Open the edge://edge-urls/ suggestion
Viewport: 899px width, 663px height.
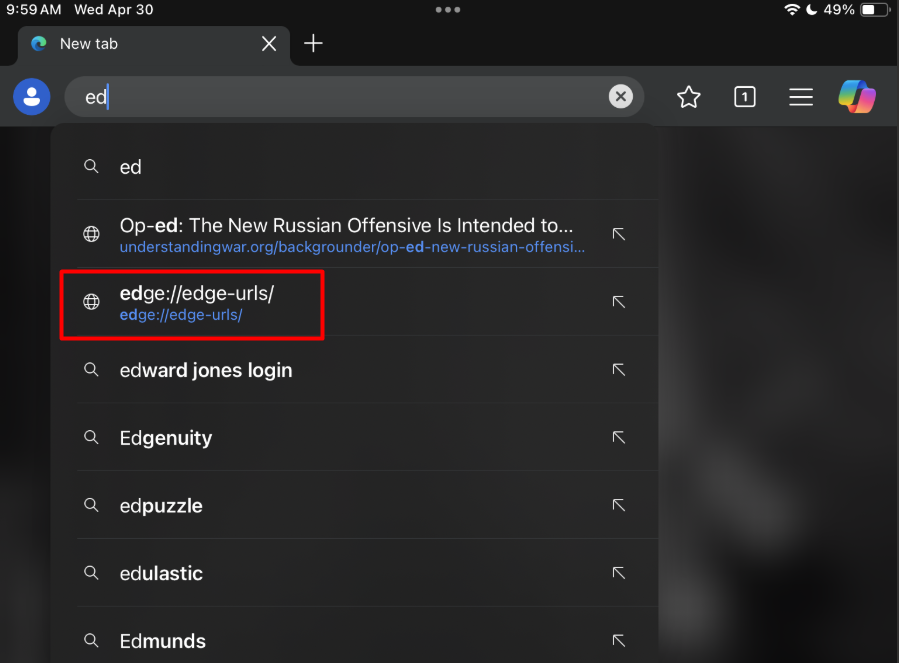(367, 302)
